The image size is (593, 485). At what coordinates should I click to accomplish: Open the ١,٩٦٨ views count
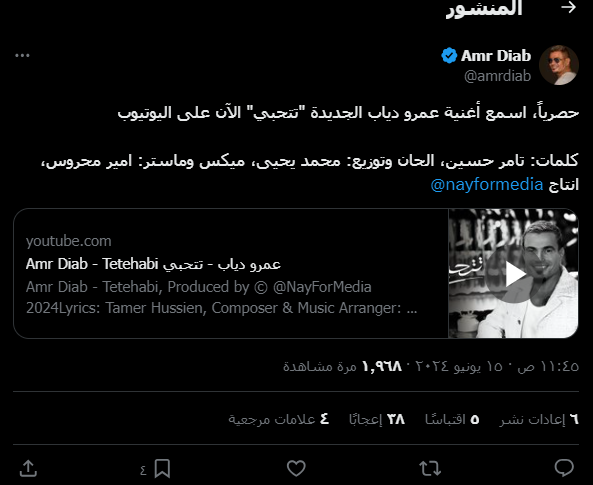(343, 366)
